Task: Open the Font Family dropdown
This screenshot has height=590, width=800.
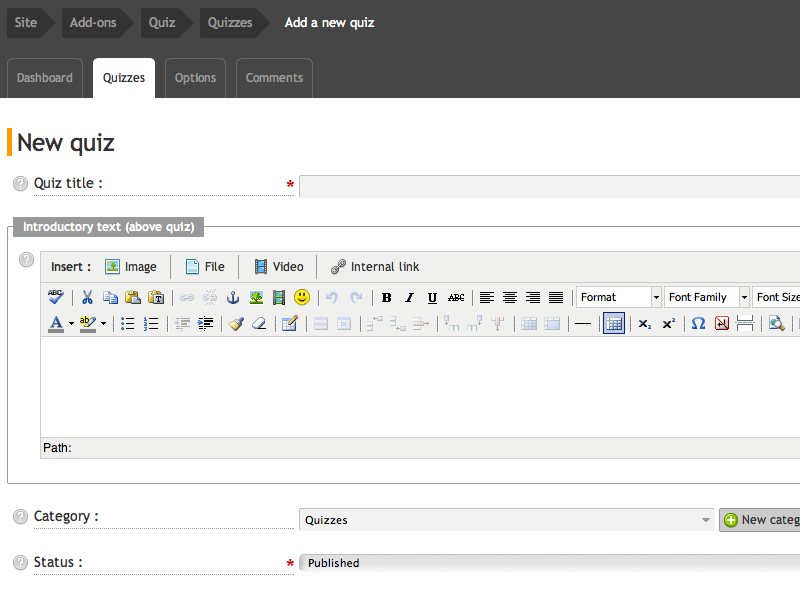Action: [707, 297]
